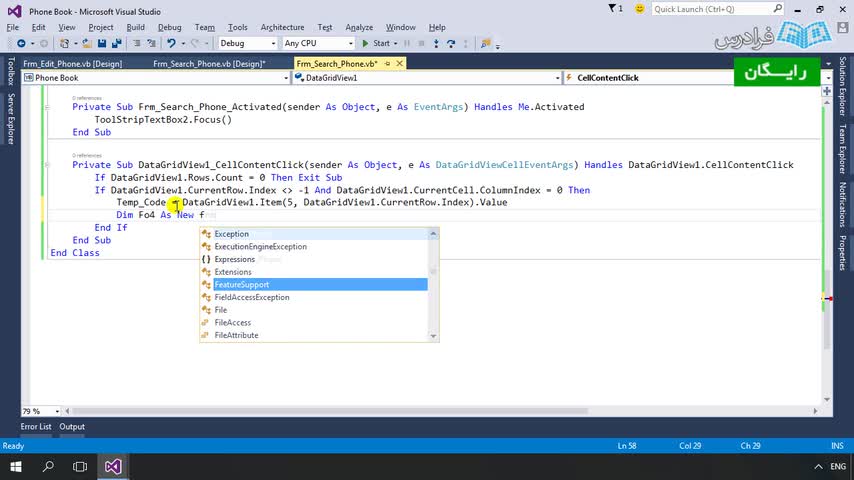Click the ENG language indicator
Screen dimensions: 854x480
click(x=838, y=466)
